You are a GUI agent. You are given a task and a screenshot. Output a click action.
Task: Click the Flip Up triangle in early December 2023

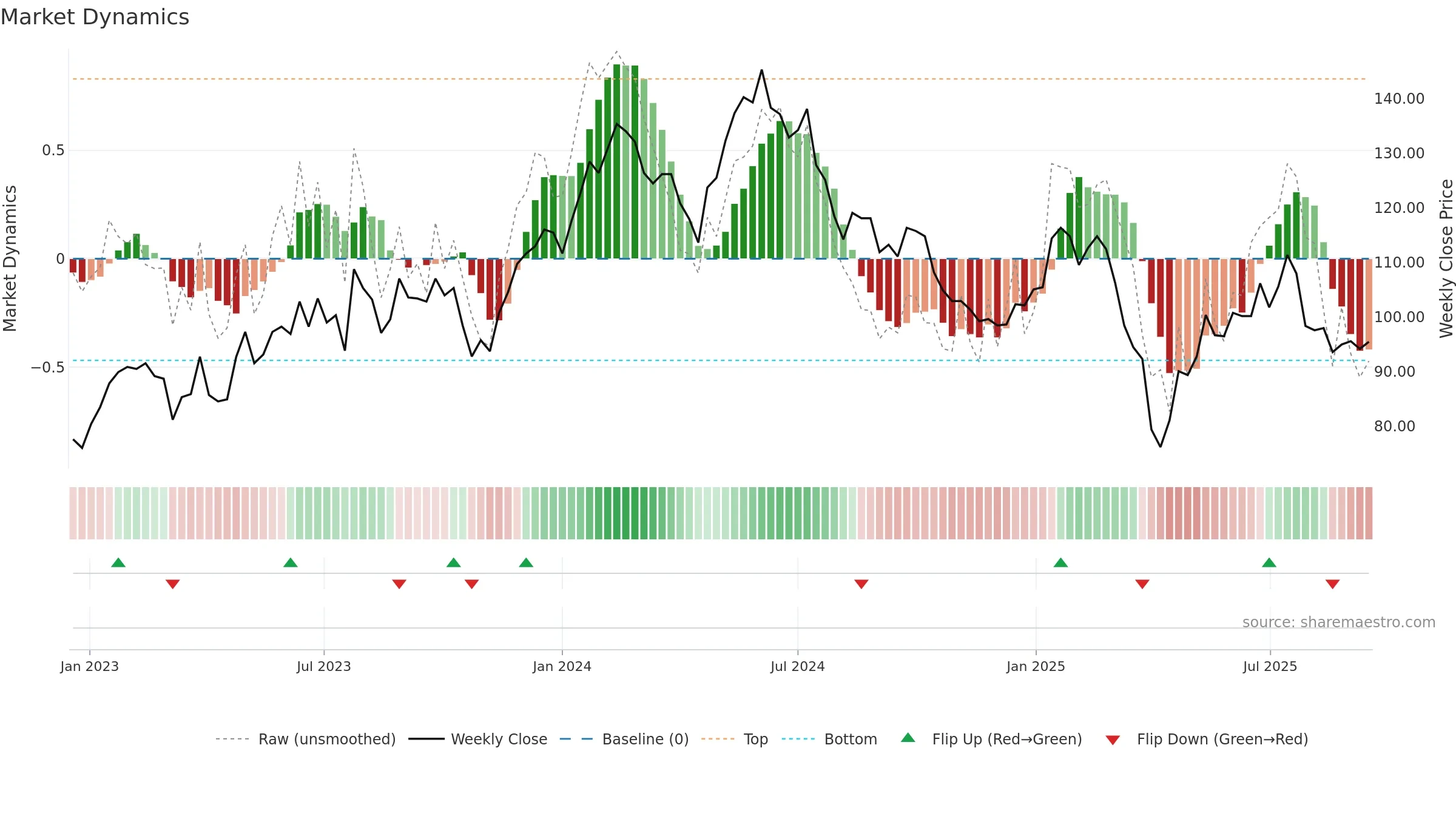point(526,562)
